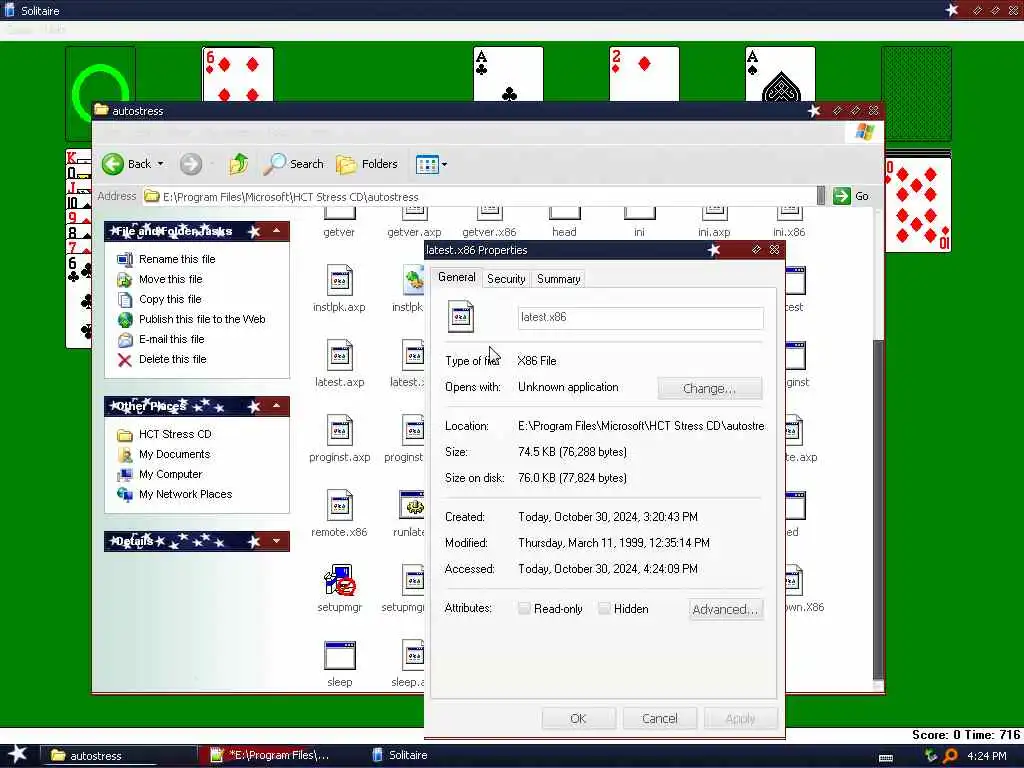Screen dimensions: 1024x768
Task: Click the file icon in Properties dialog
Action: point(461,316)
